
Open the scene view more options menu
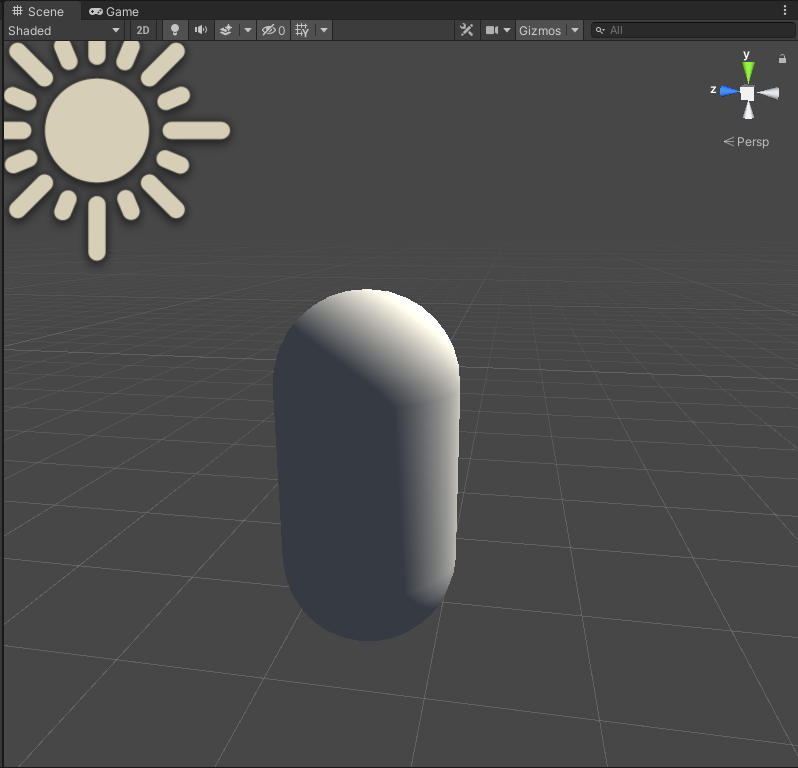coord(785,11)
